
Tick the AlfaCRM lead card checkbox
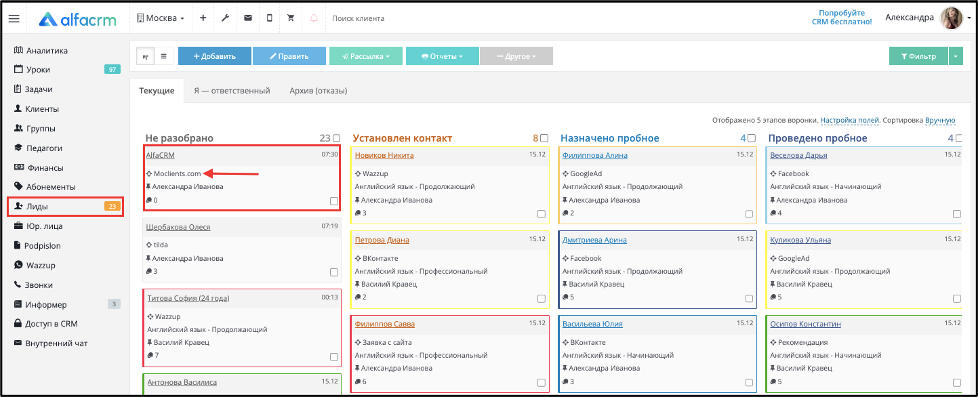point(334,201)
